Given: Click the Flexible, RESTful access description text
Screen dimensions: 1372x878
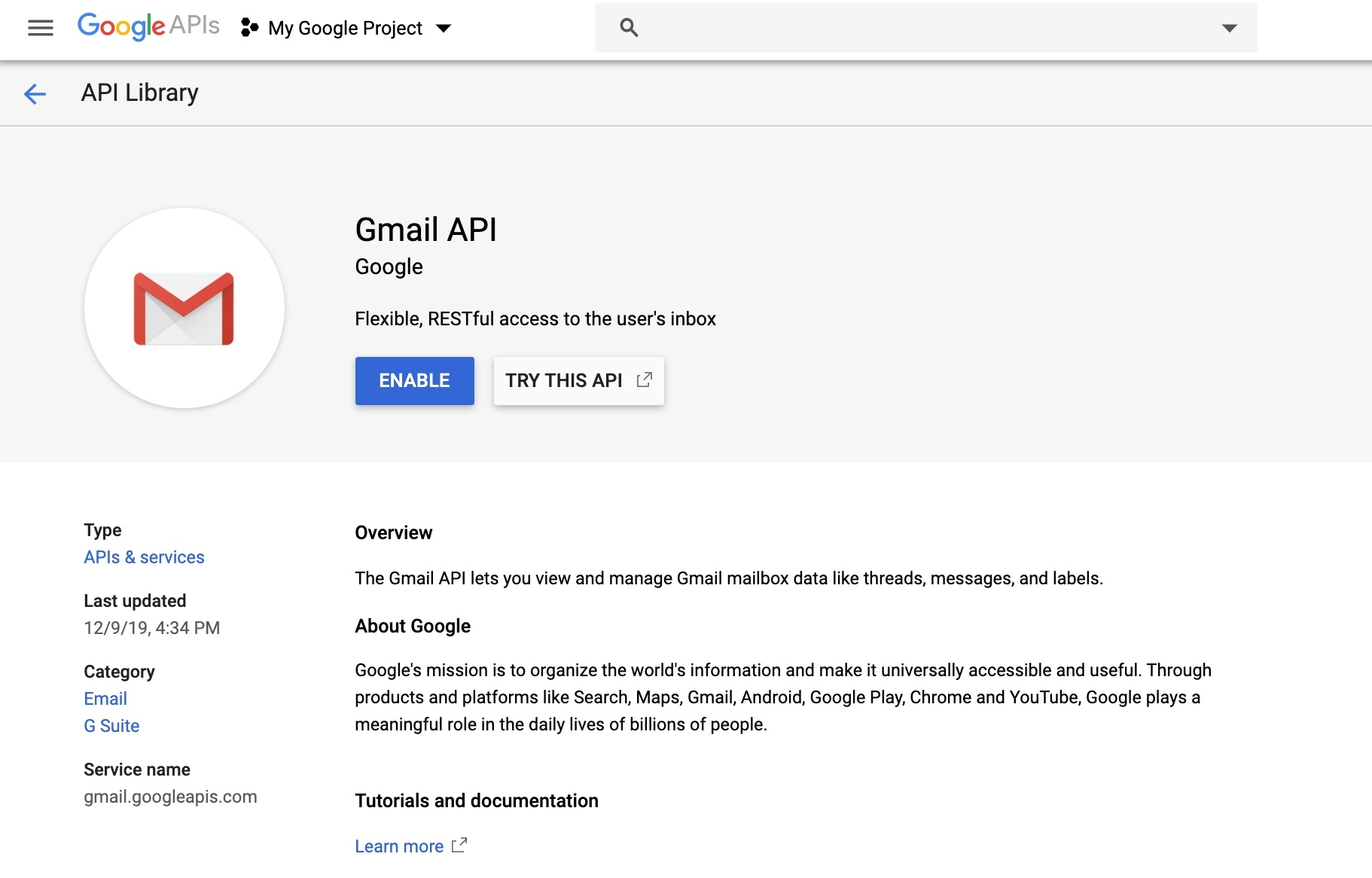Looking at the screenshot, I should tap(535, 319).
